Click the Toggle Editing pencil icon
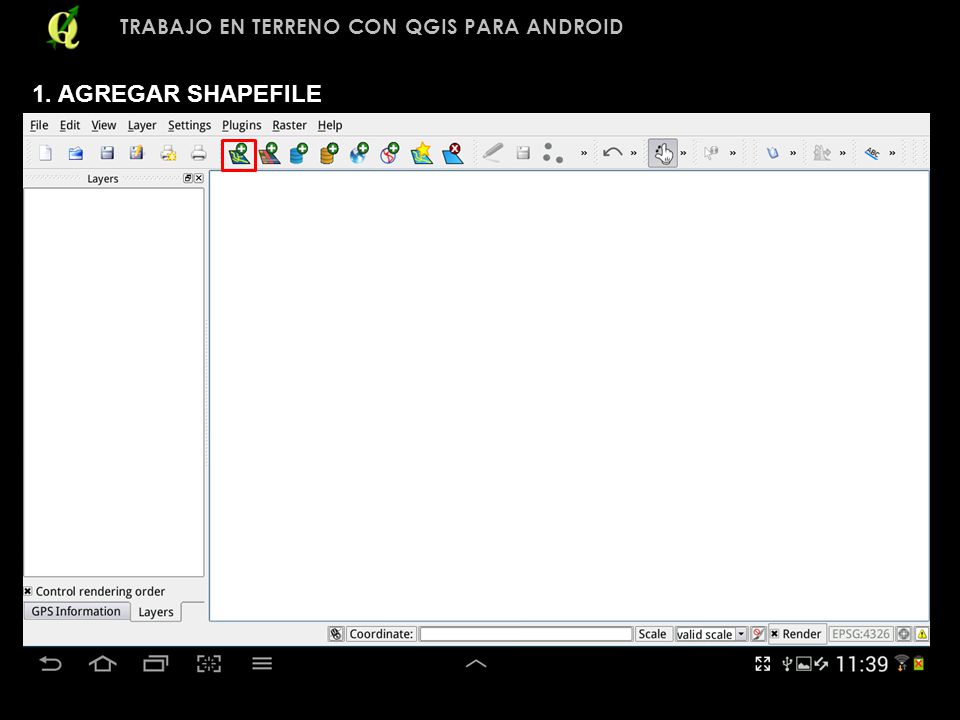Screen dimensions: 960x720 click(x=492, y=152)
